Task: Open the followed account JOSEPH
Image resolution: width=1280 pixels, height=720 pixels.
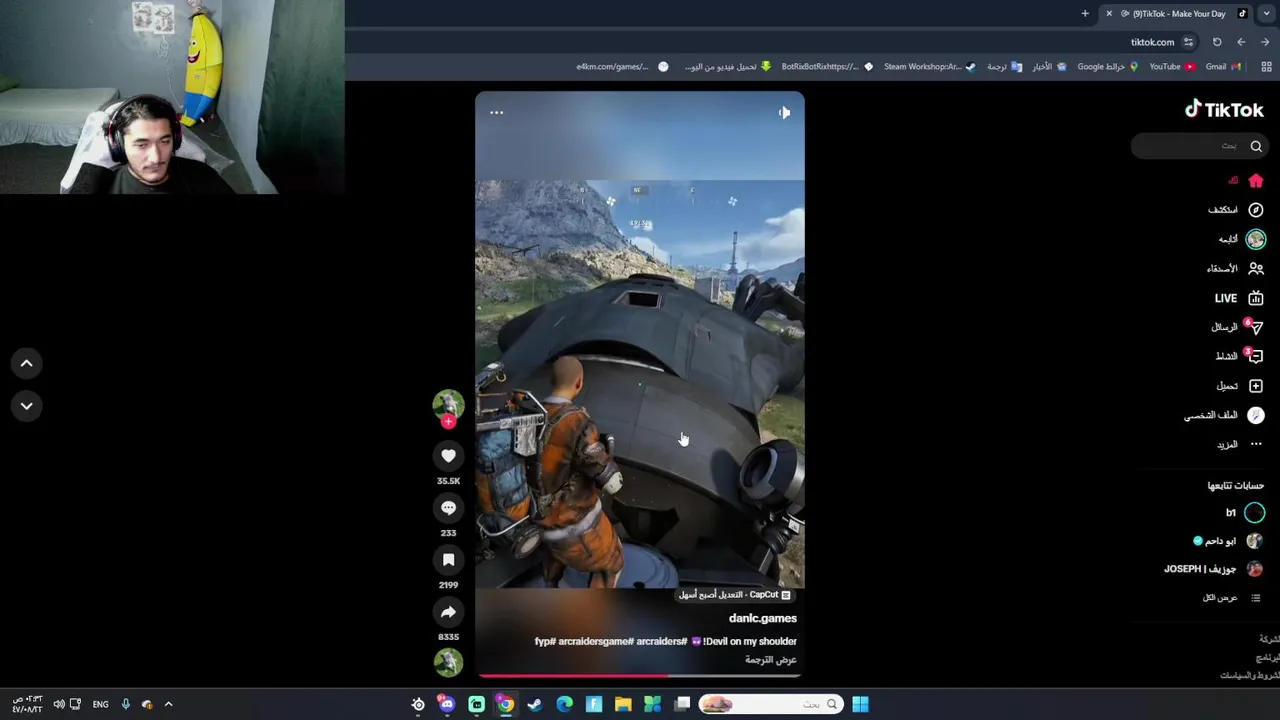Action: [x=1214, y=569]
